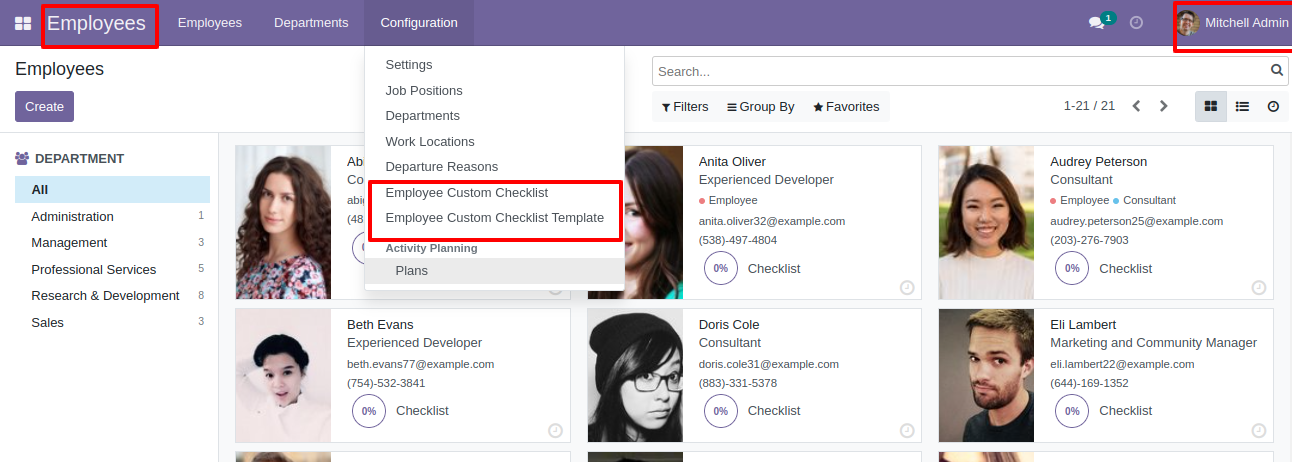Click the Employees app title
This screenshot has width=1292, height=462.
(97, 23)
